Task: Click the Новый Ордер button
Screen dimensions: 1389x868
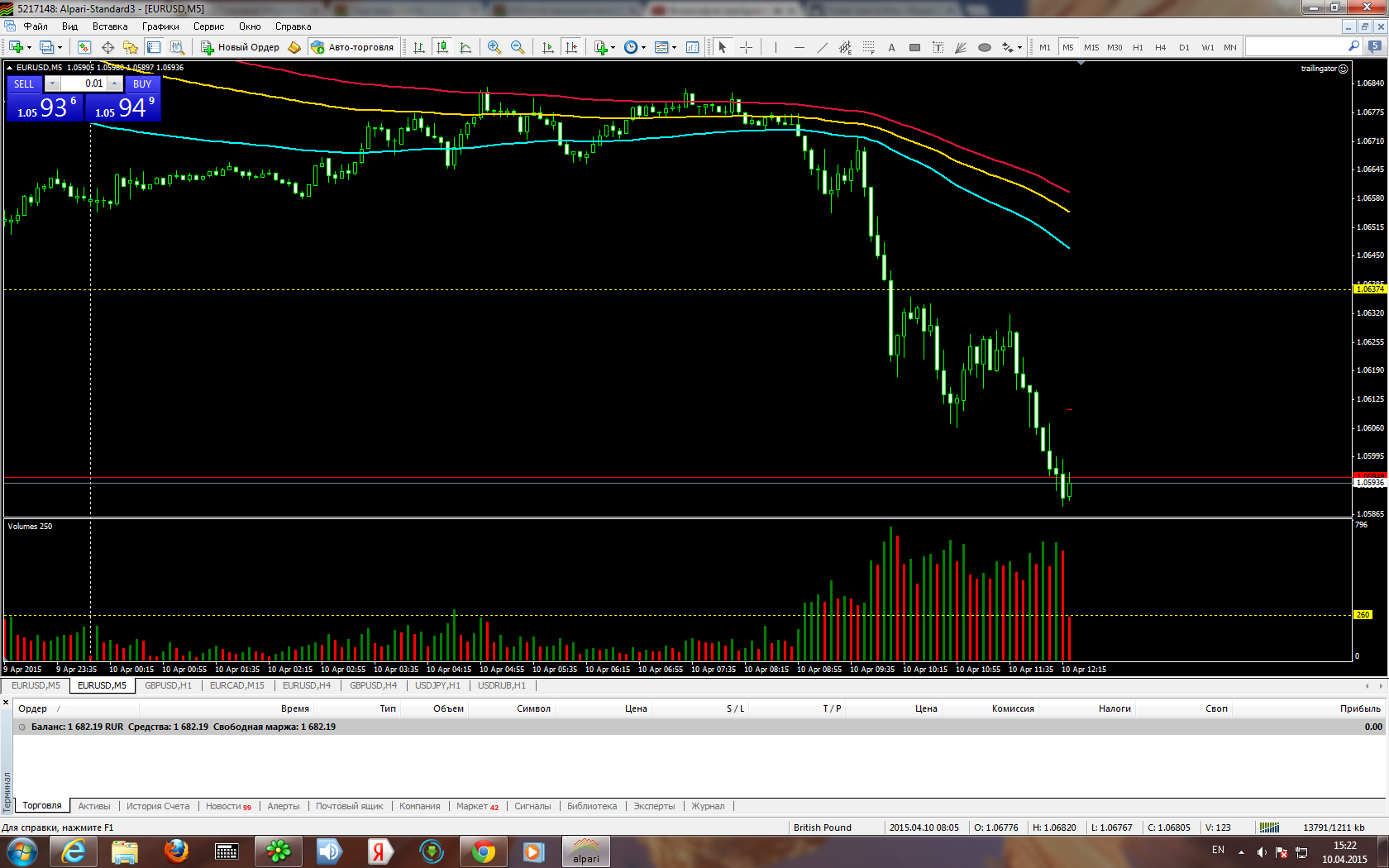Action: point(241,47)
